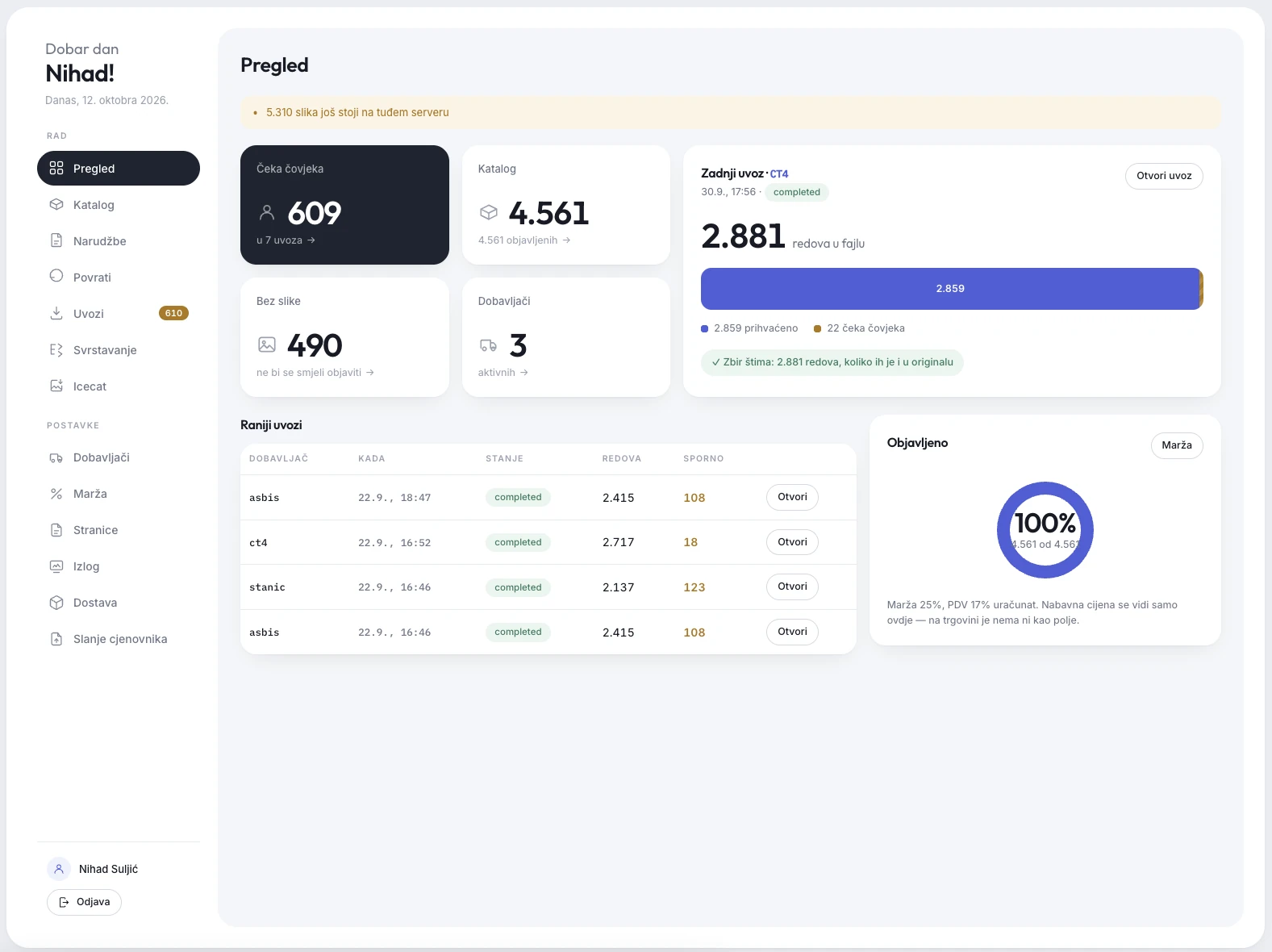1272x952 pixels.
Task: Follow the 'u 7 uvoza' link
Action: pyautogui.click(x=286, y=240)
